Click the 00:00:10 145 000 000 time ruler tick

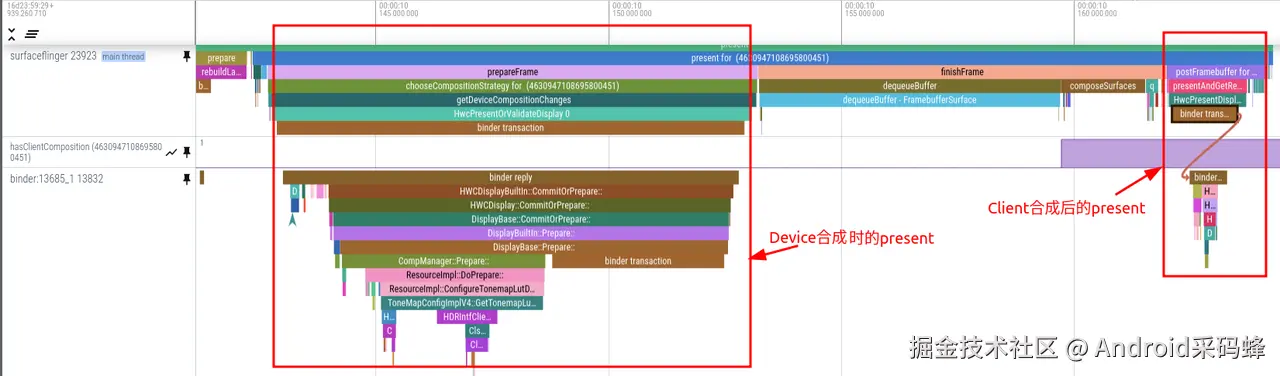point(398,10)
